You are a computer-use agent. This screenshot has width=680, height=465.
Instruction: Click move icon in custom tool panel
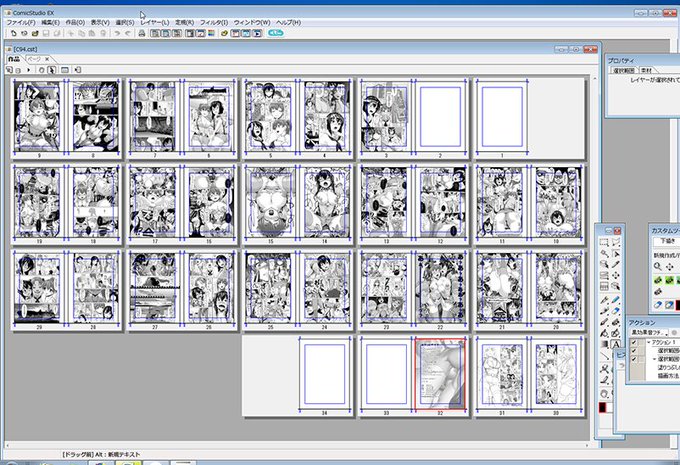670,267
